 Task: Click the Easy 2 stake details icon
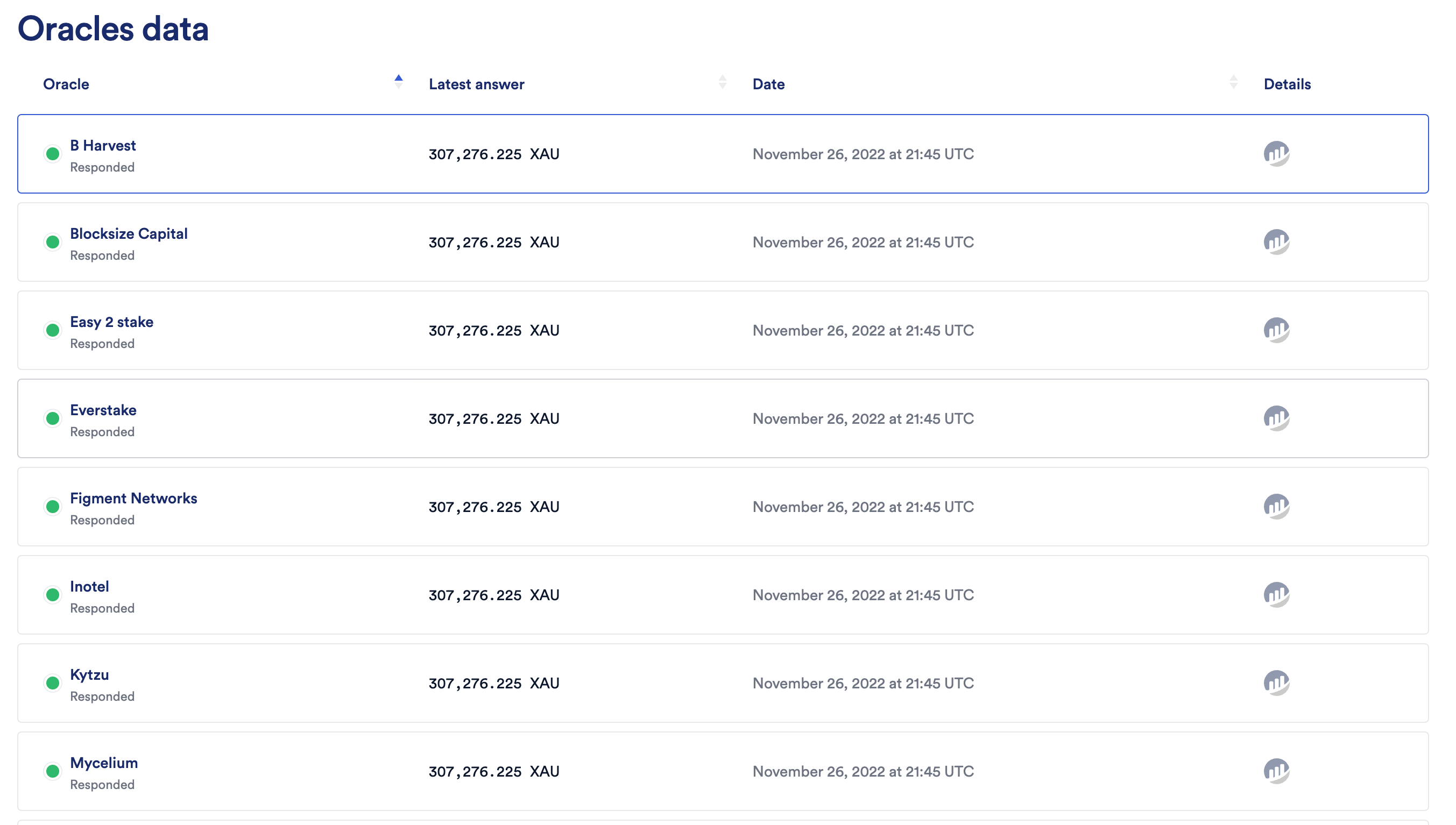[1276, 330]
